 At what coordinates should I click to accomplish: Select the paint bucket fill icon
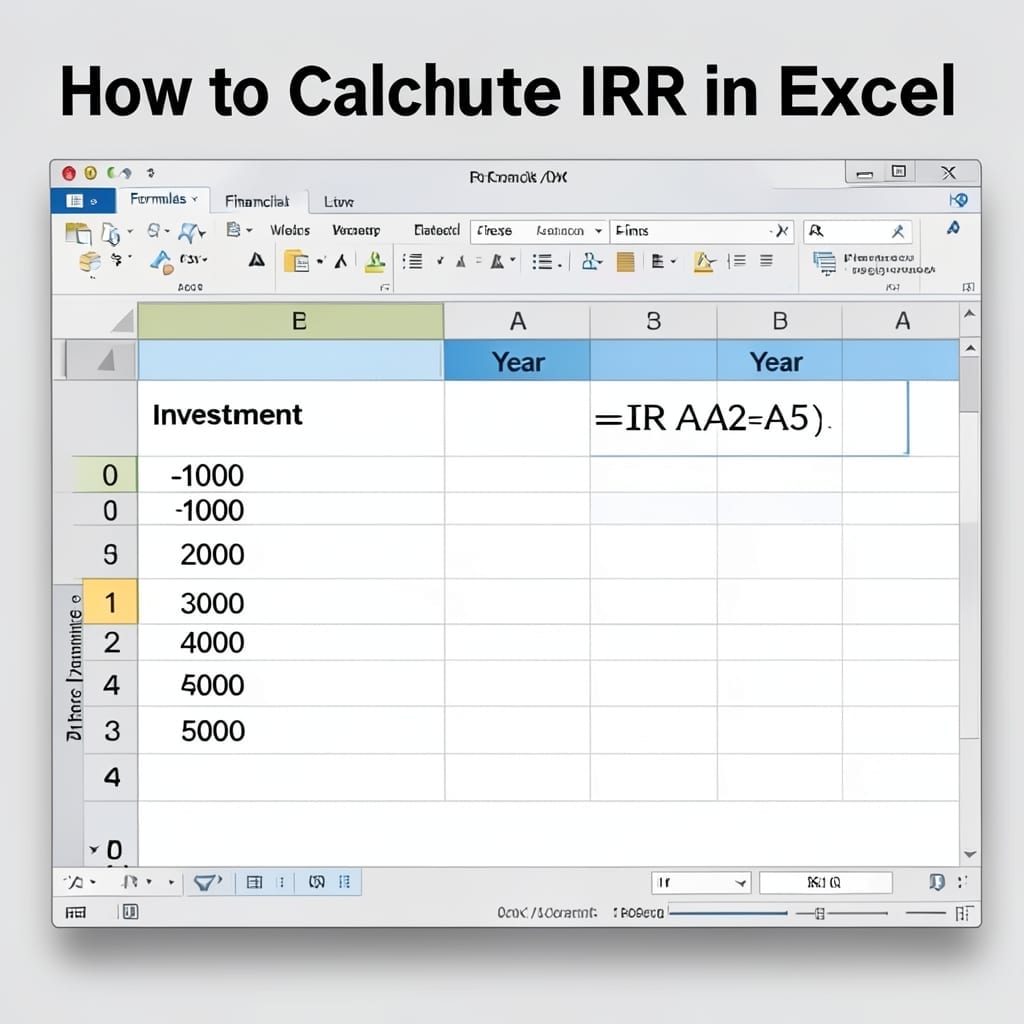pos(161,262)
